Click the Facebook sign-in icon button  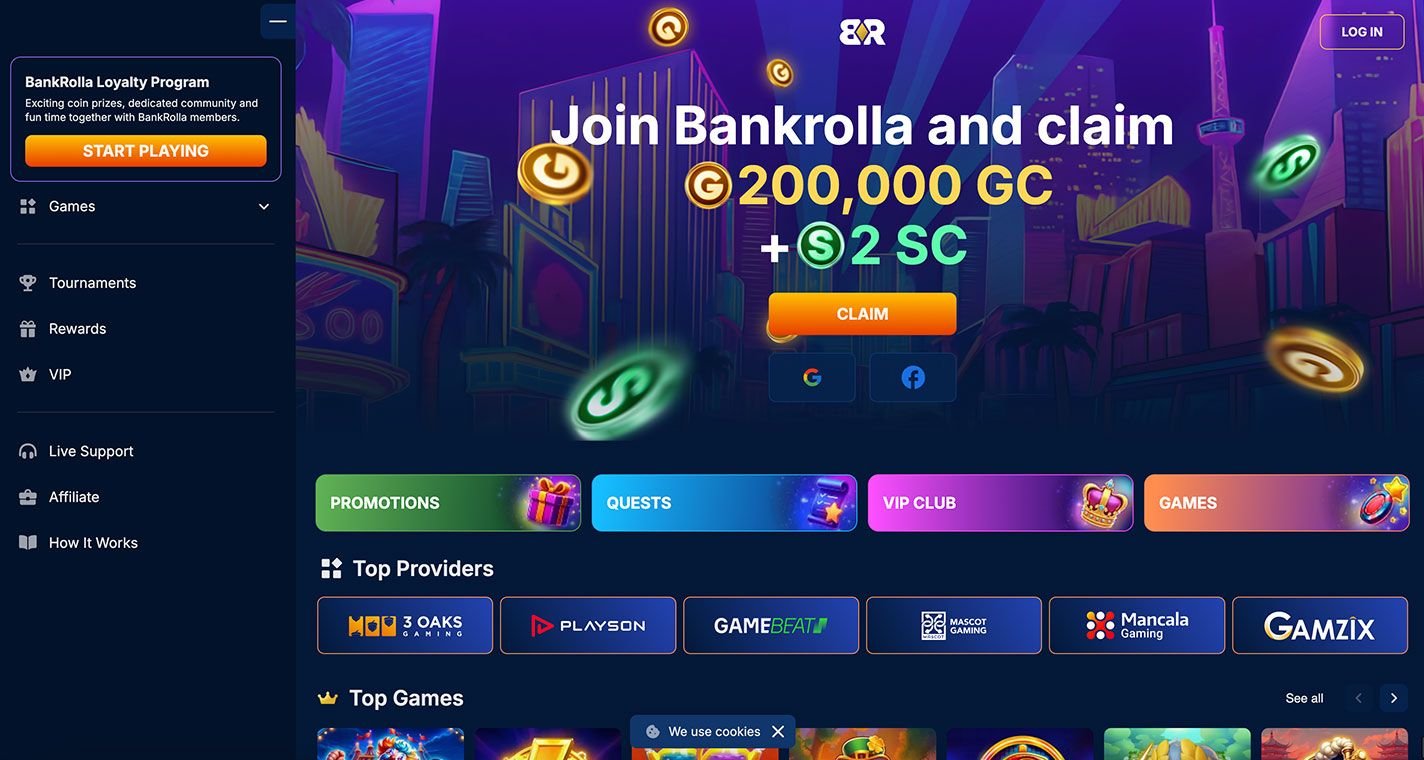click(913, 377)
